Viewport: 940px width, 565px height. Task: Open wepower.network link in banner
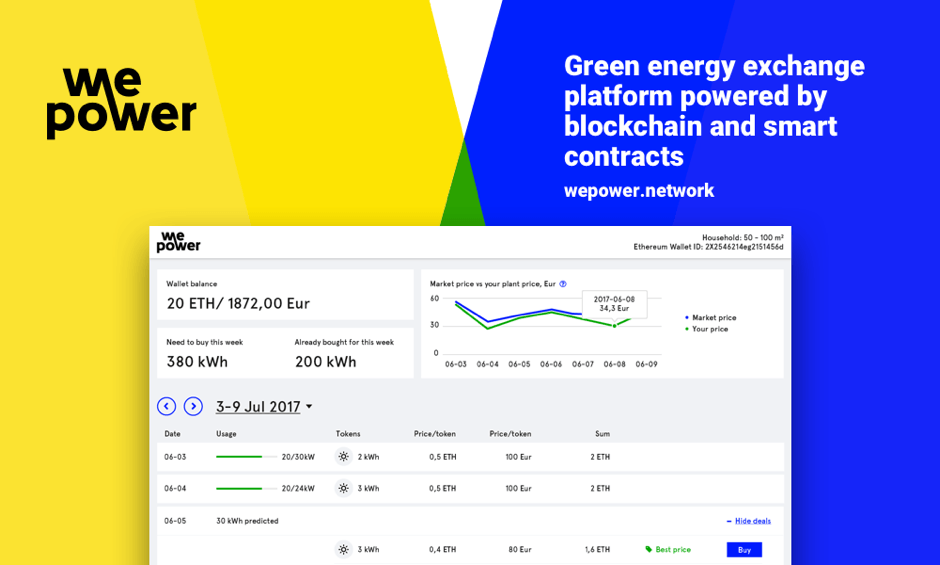[x=639, y=191]
